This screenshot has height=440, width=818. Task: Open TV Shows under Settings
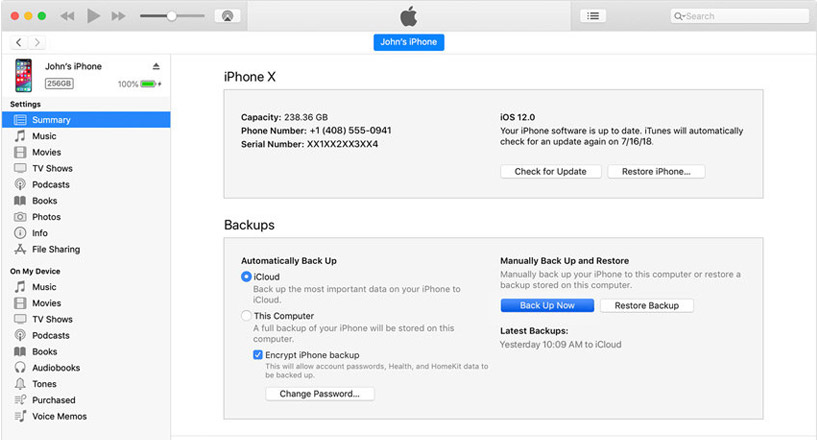pos(86,168)
